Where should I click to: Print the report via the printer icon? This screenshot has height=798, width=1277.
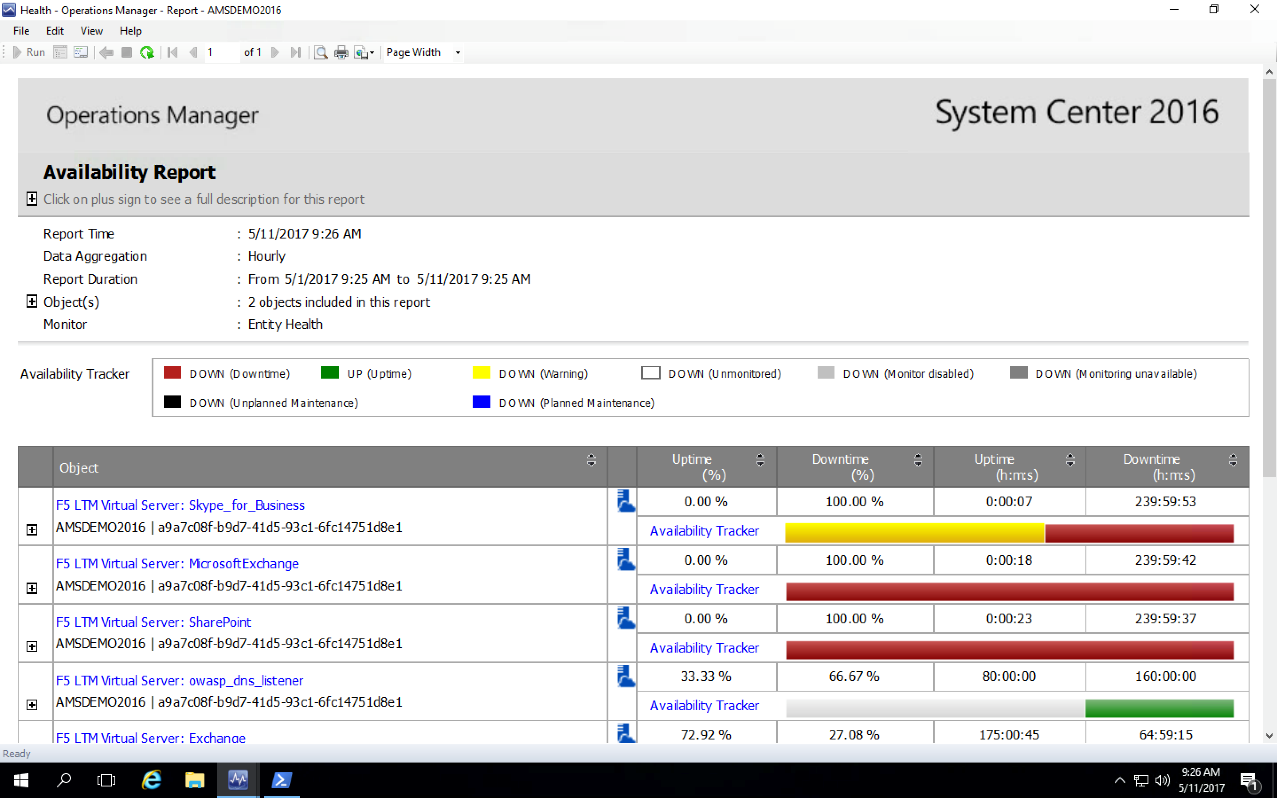pyautogui.click(x=340, y=52)
